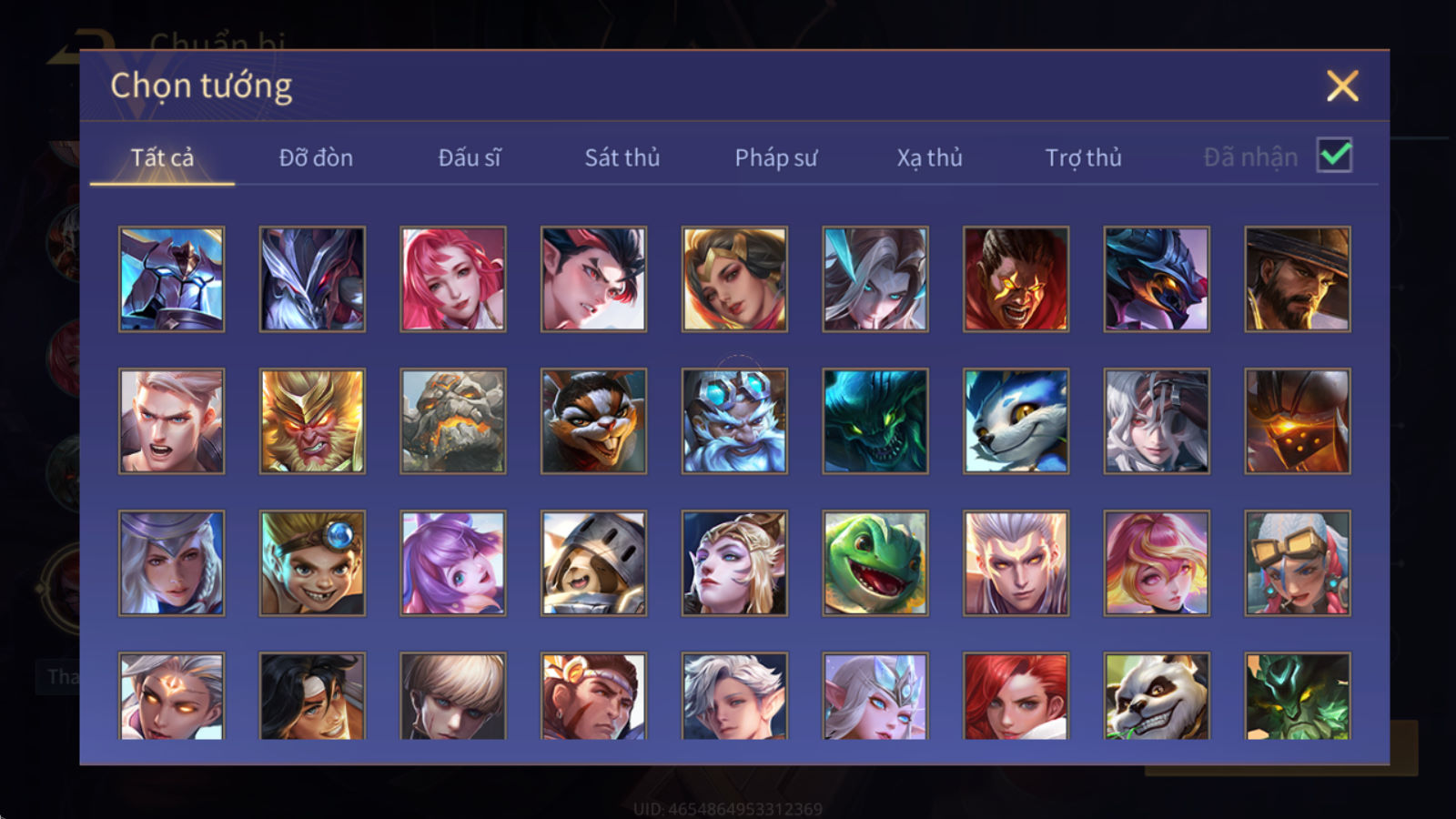Select the Tất cả tab
This screenshot has width=1456, height=819.
[162, 157]
